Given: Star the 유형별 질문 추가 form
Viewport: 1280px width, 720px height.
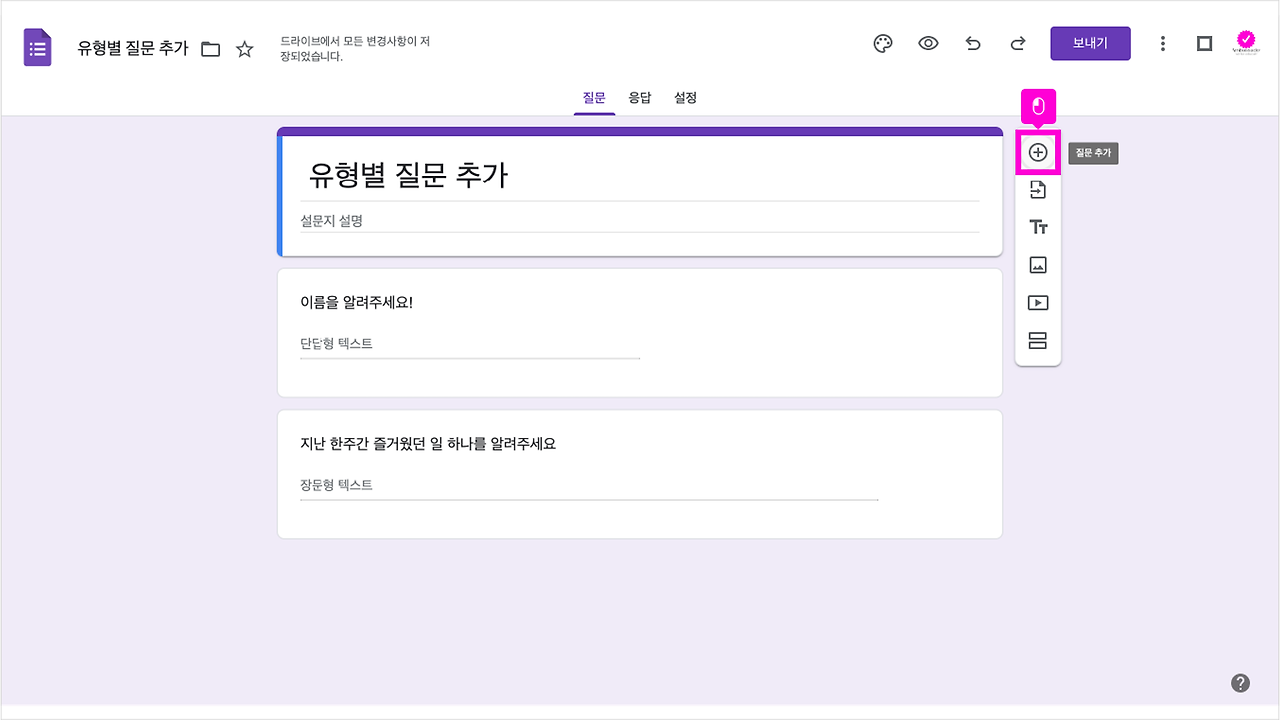Looking at the screenshot, I should (244, 47).
